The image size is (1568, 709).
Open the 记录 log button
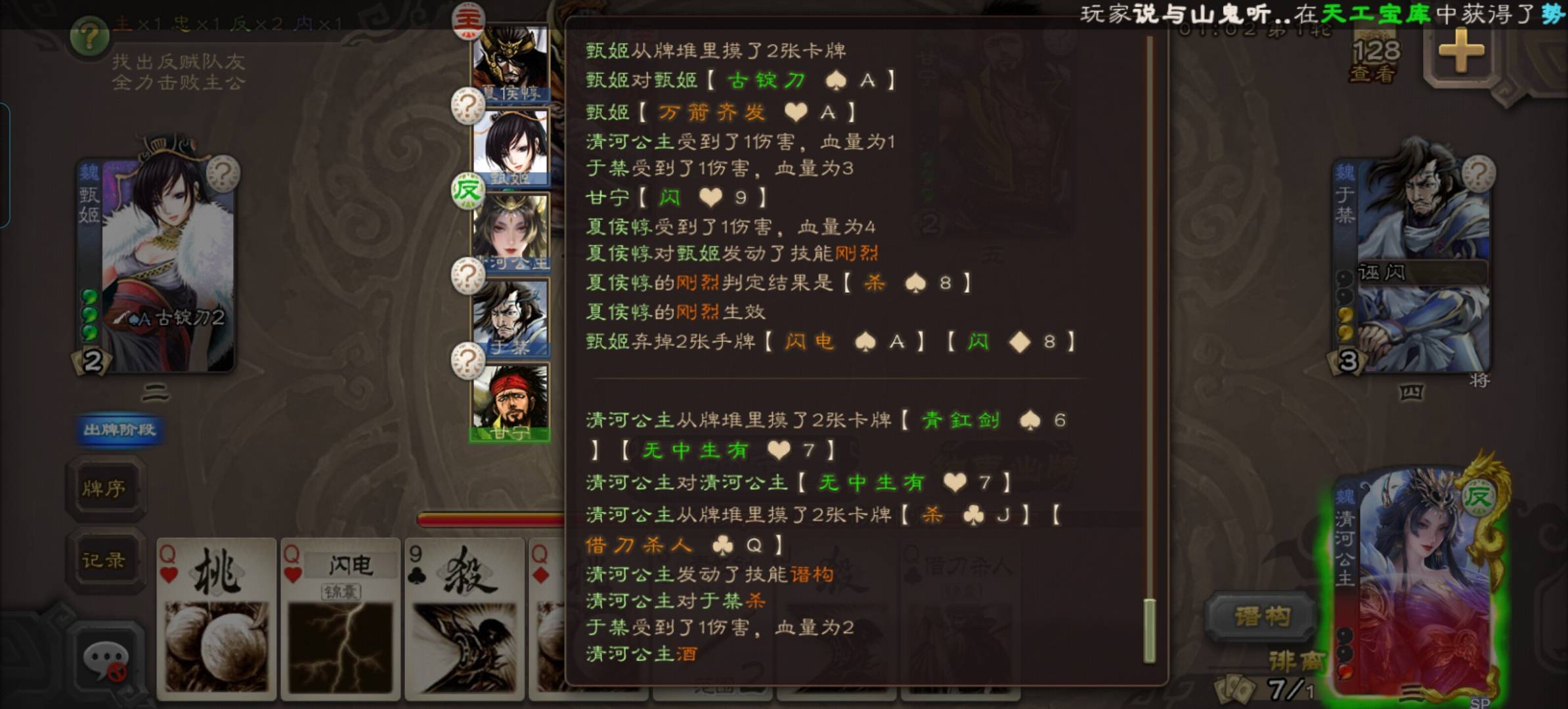click(104, 560)
